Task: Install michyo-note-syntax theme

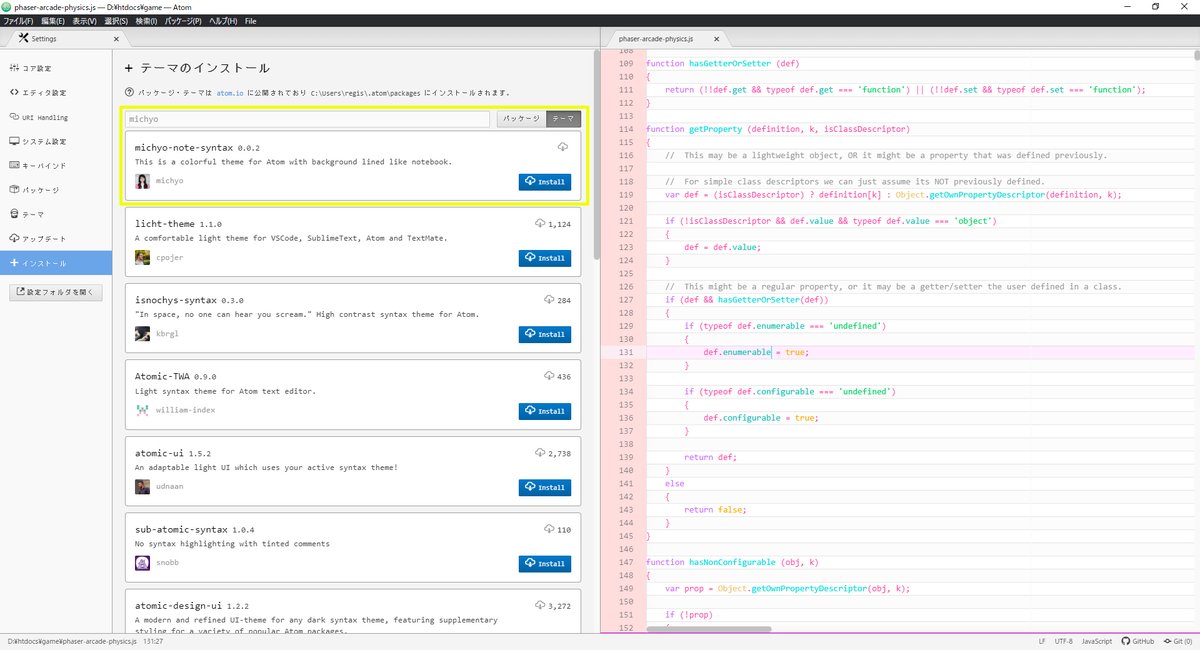Action: (545, 182)
